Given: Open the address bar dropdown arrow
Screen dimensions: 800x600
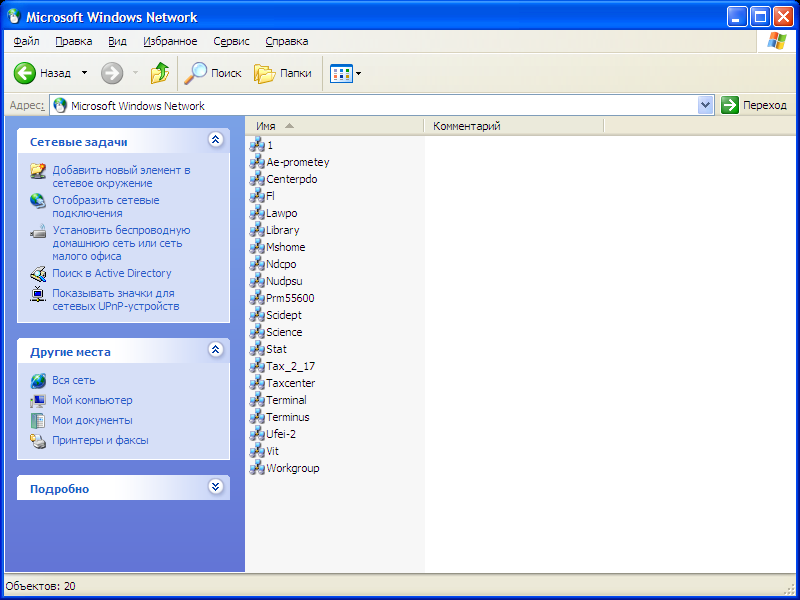Looking at the screenshot, I should [x=706, y=106].
